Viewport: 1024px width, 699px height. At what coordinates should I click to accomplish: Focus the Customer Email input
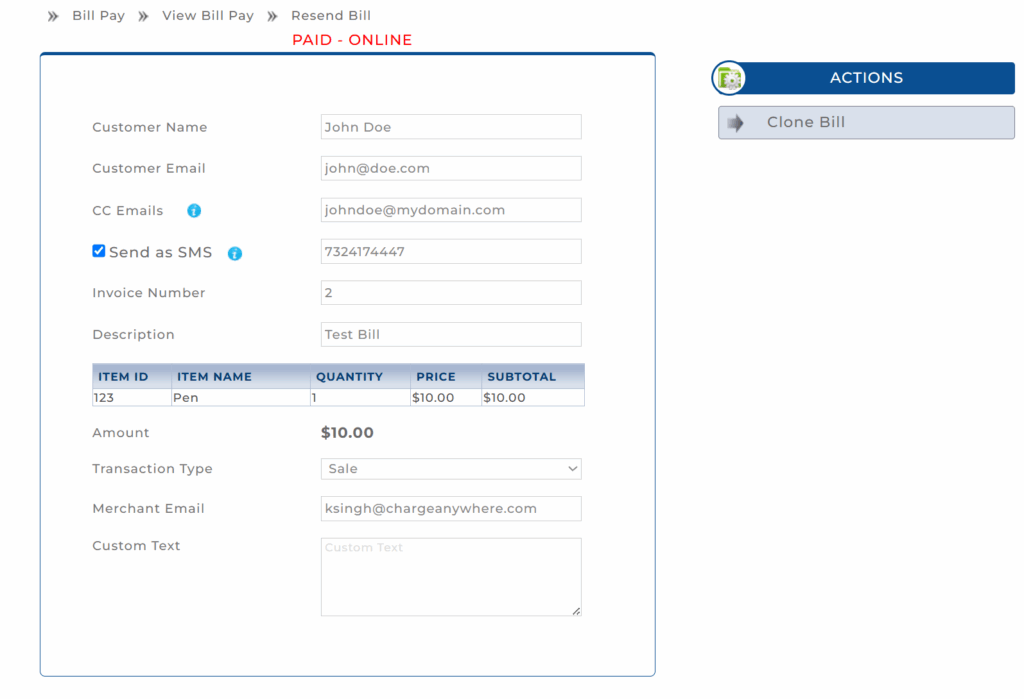[450, 169]
